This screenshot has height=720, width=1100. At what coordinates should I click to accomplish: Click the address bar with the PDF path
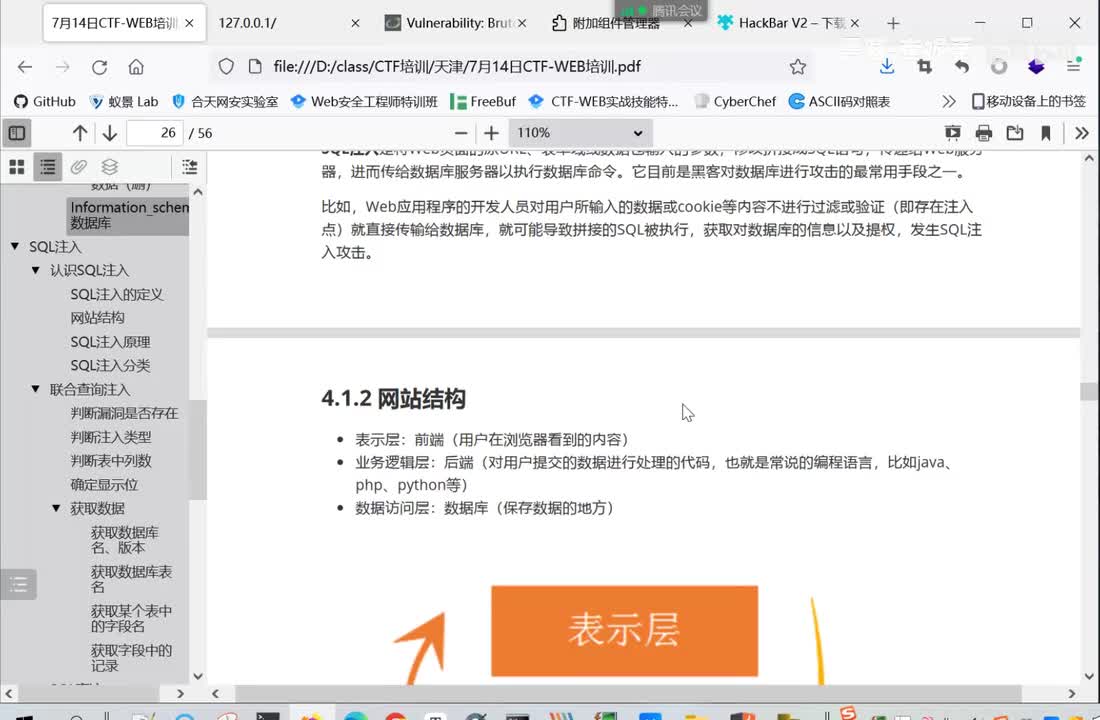511,67
